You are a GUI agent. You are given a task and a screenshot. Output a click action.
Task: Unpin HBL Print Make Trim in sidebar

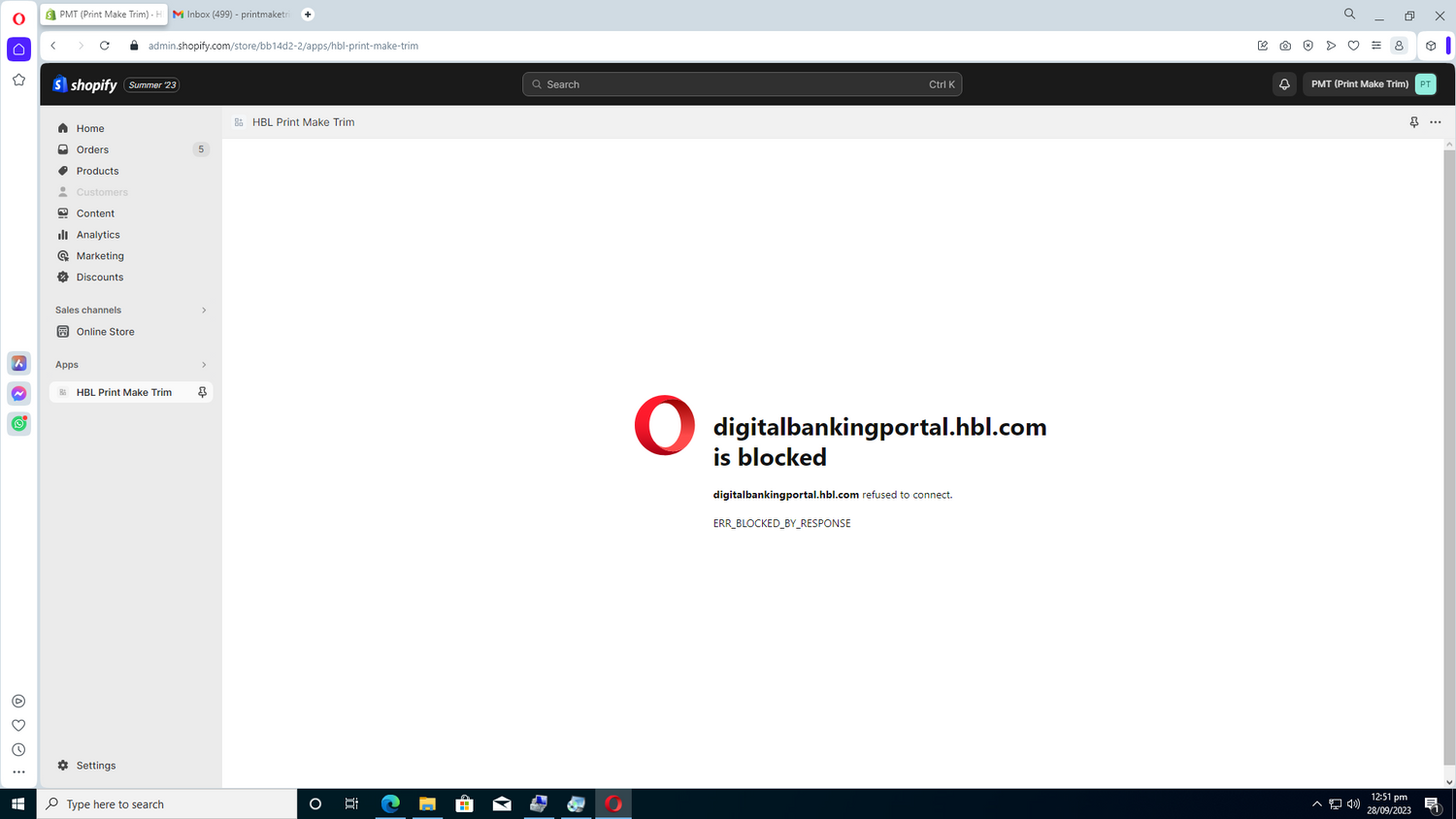[x=202, y=392]
